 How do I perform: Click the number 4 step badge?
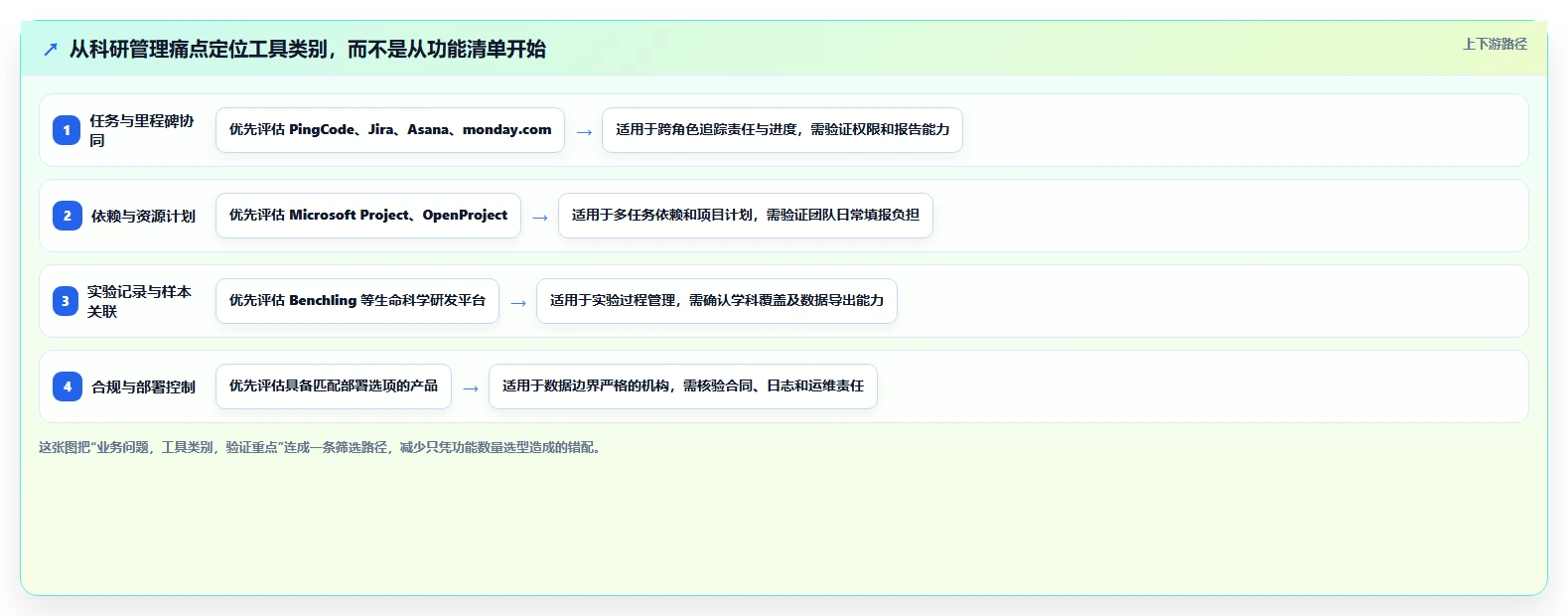[67, 386]
